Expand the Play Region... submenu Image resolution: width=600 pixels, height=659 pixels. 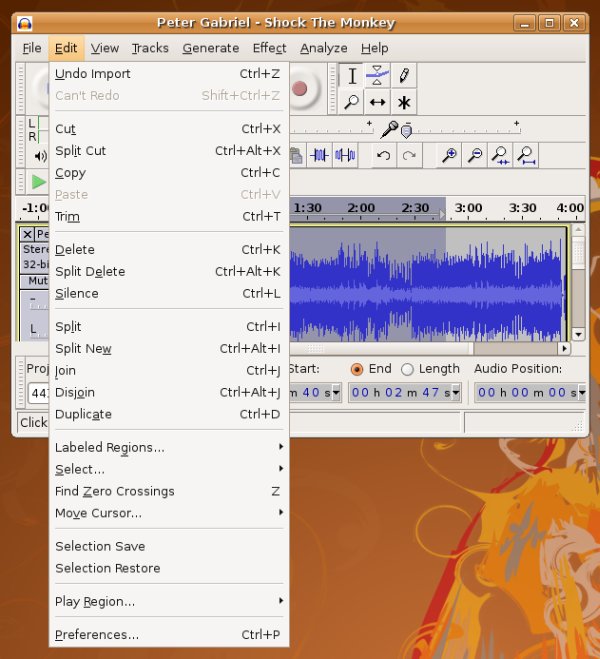pyautogui.click(x=168, y=601)
